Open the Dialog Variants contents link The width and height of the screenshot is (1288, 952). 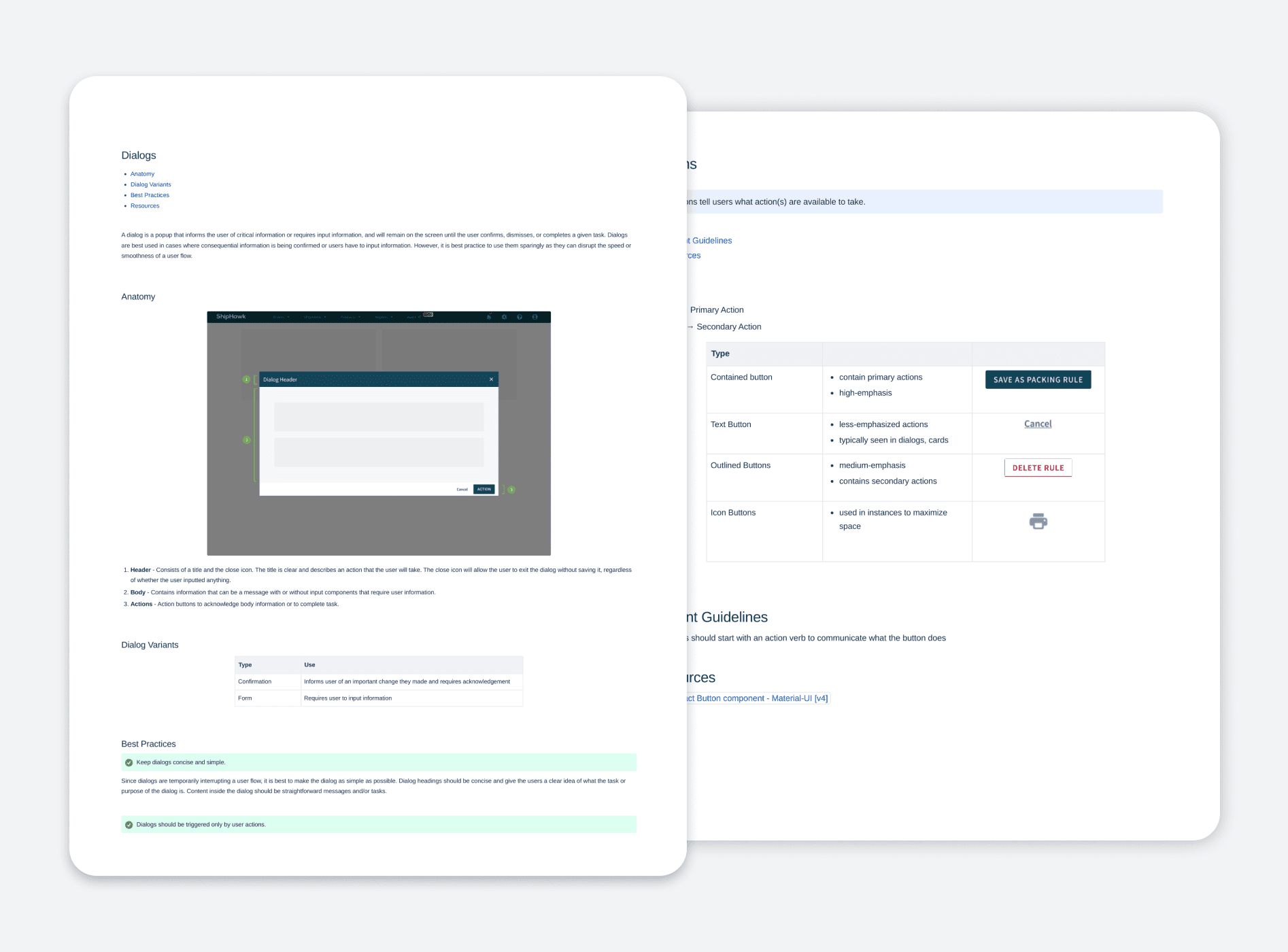pos(151,184)
